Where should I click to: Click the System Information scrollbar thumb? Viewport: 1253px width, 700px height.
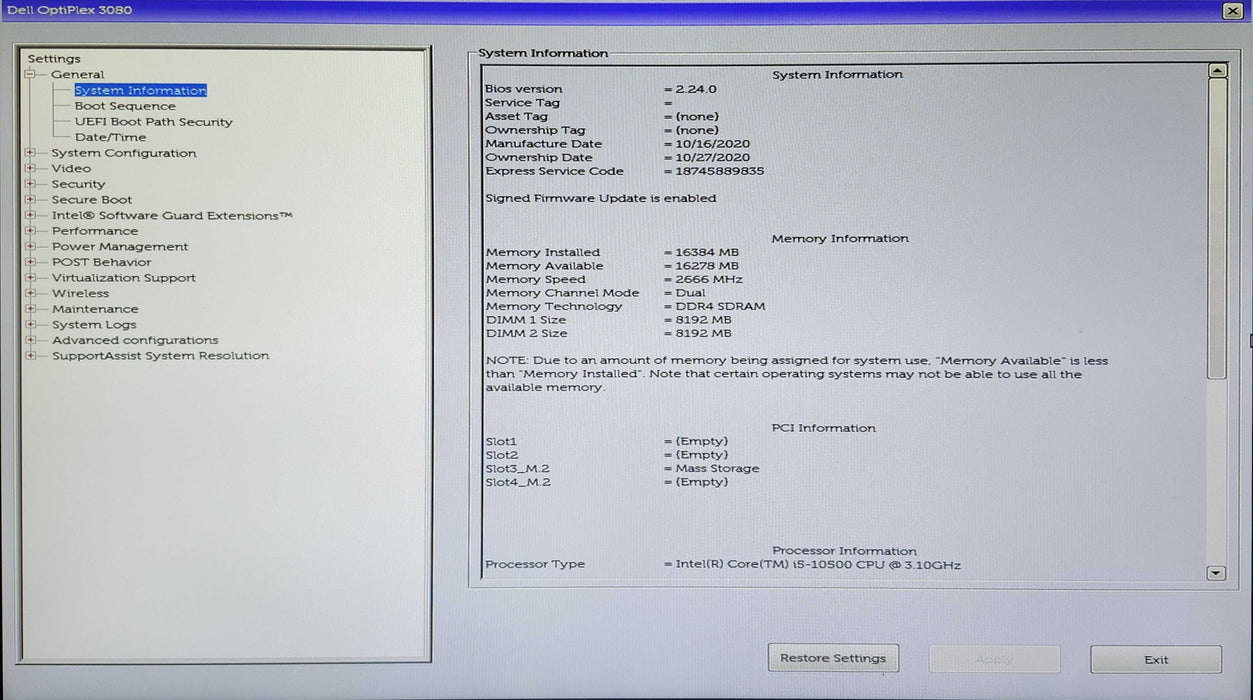1217,229
